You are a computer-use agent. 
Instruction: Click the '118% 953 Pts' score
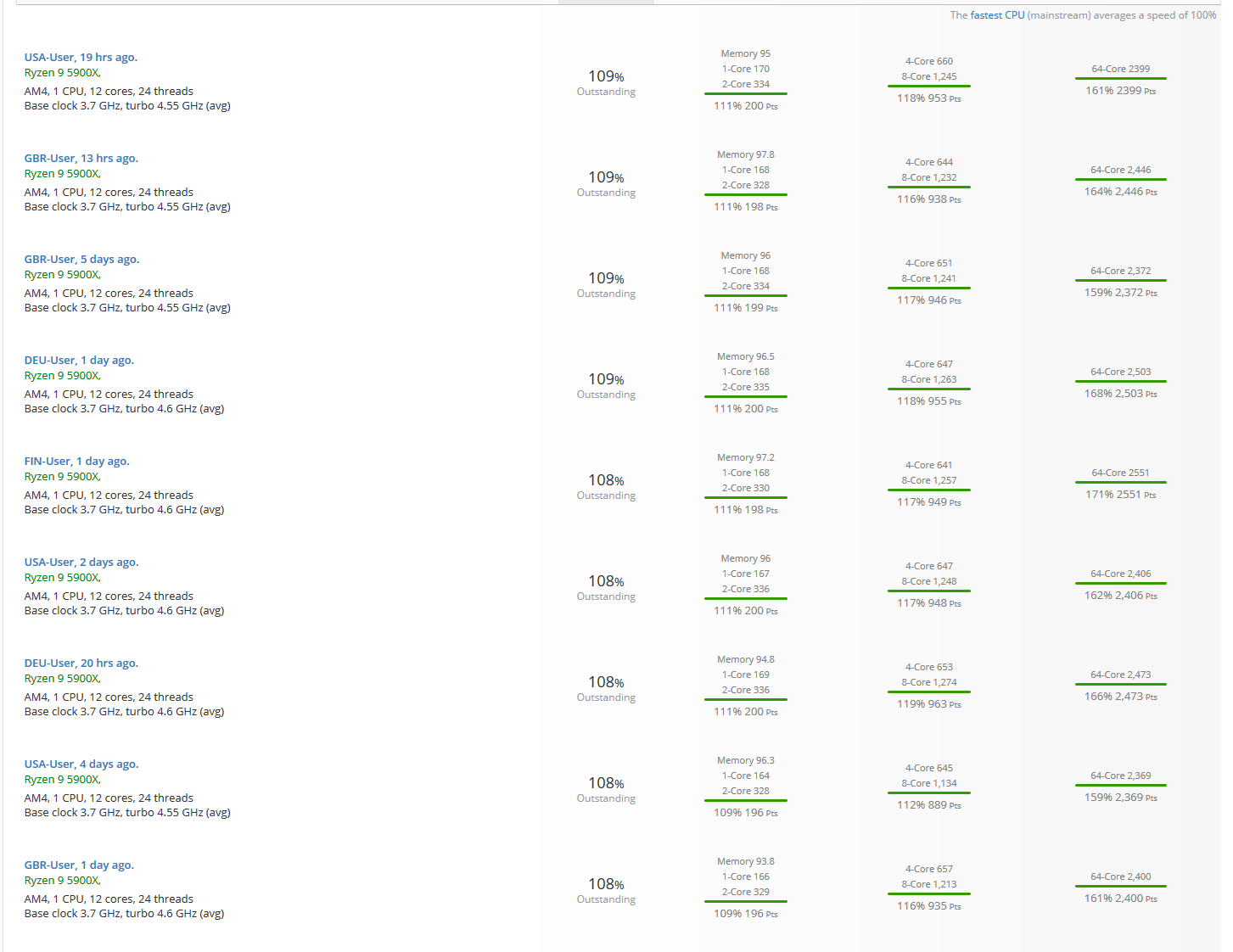(929, 98)
